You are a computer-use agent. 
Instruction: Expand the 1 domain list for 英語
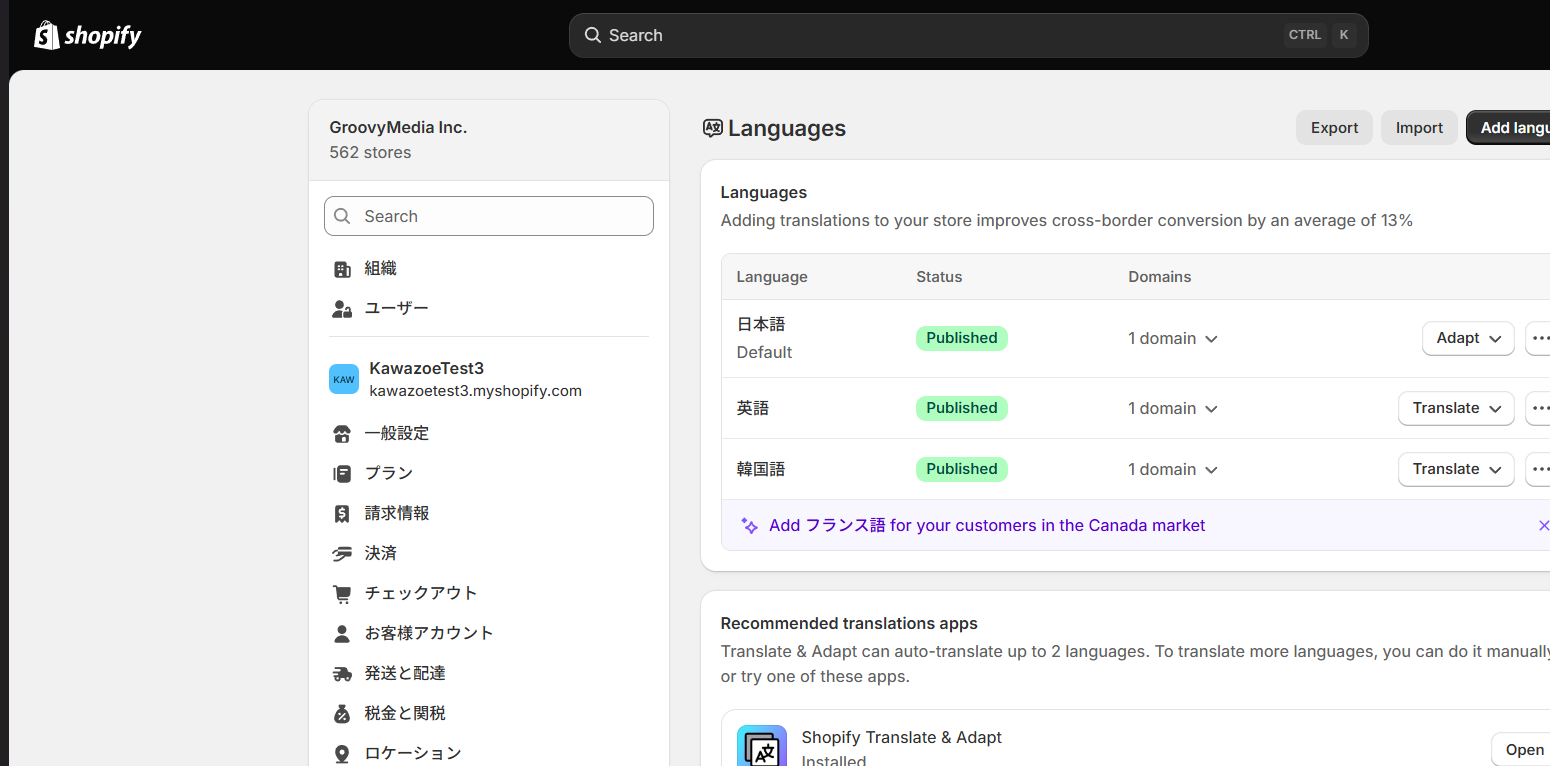[1173, 409]
